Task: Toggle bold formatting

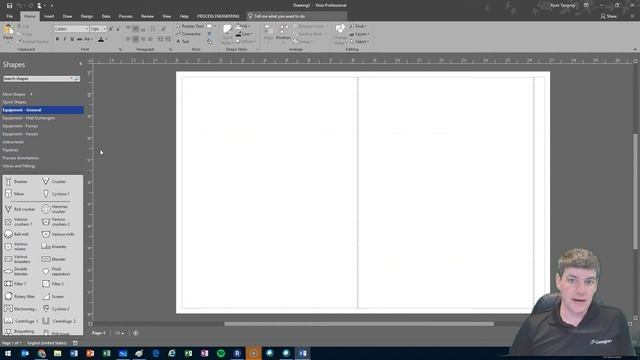Action: pos(57,39)
